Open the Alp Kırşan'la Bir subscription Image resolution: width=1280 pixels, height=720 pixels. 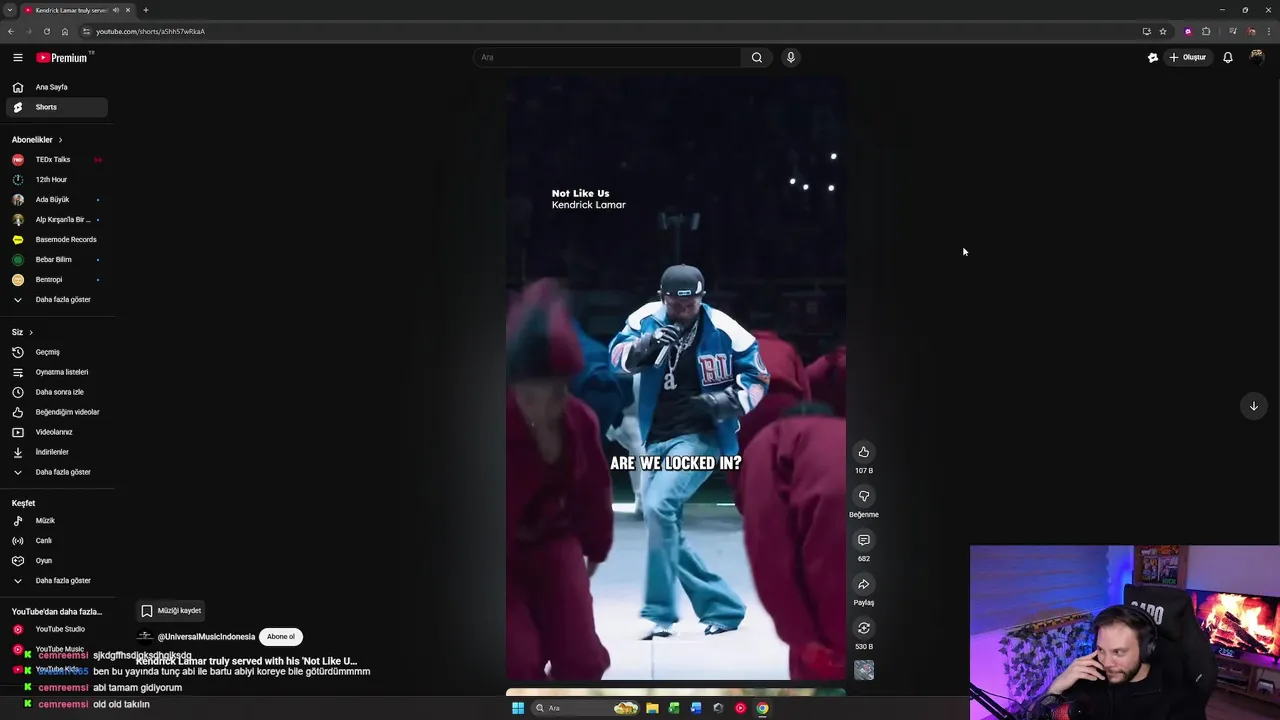click(56, 220)
